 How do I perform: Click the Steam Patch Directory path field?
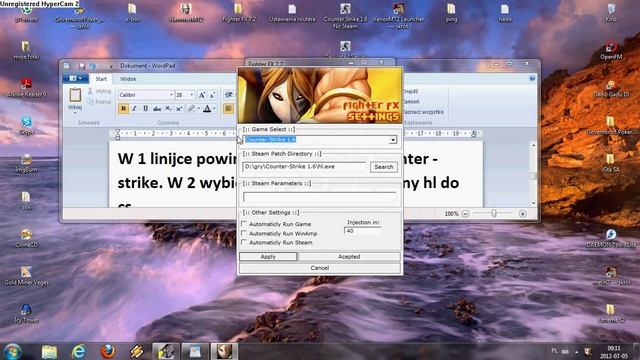pyautogui.click(x=305, y=167)
